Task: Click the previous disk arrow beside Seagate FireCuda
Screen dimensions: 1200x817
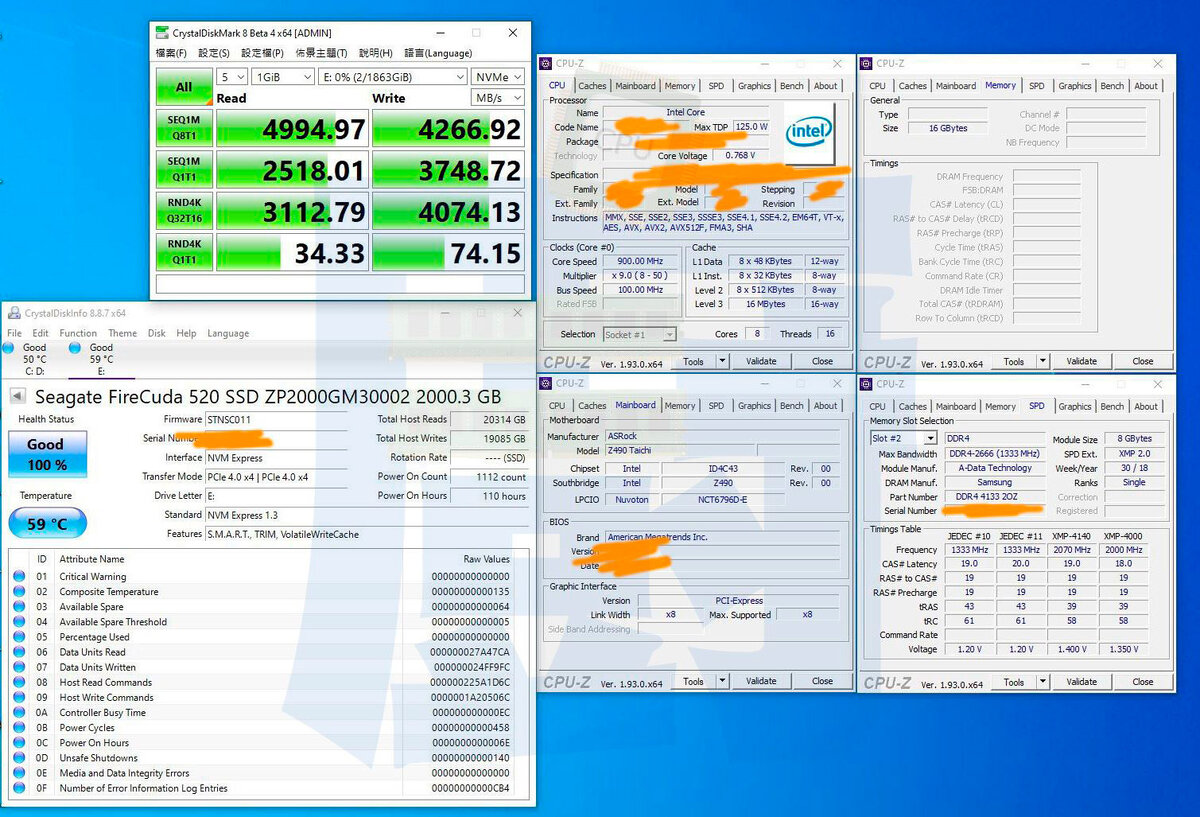Action: tap(18, 396)
